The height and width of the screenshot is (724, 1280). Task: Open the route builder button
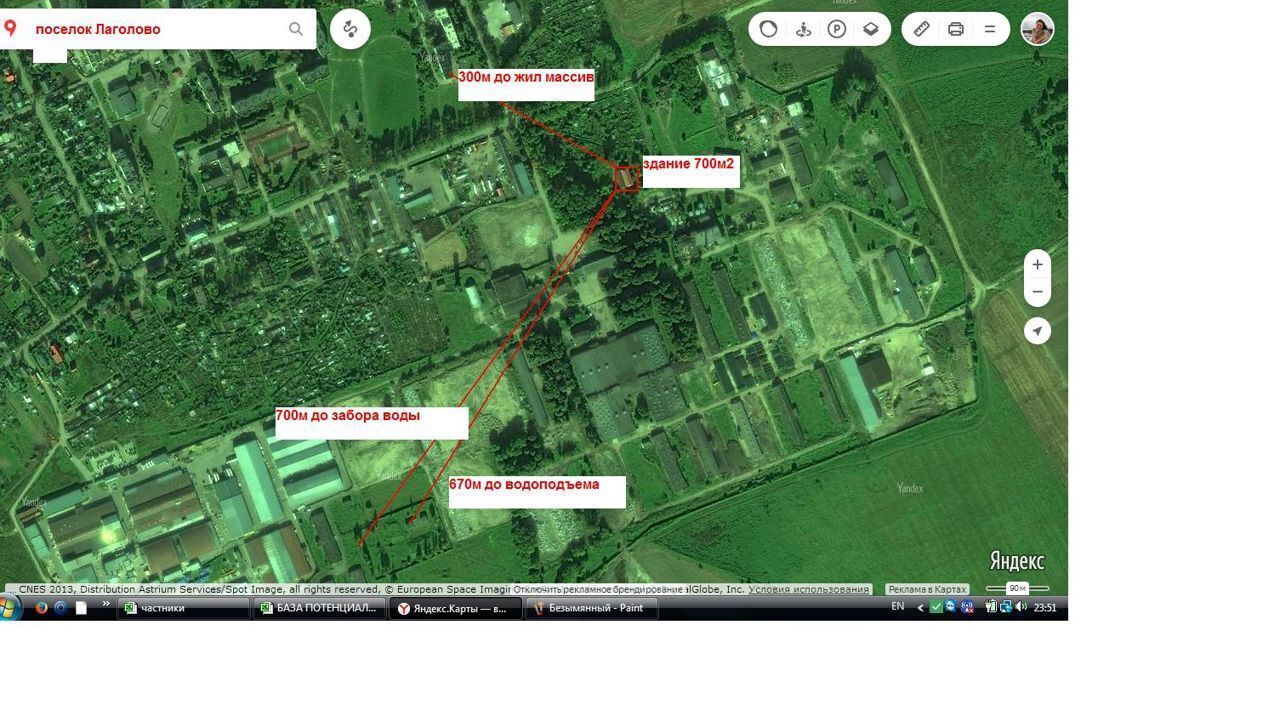(x=350, y=29)
